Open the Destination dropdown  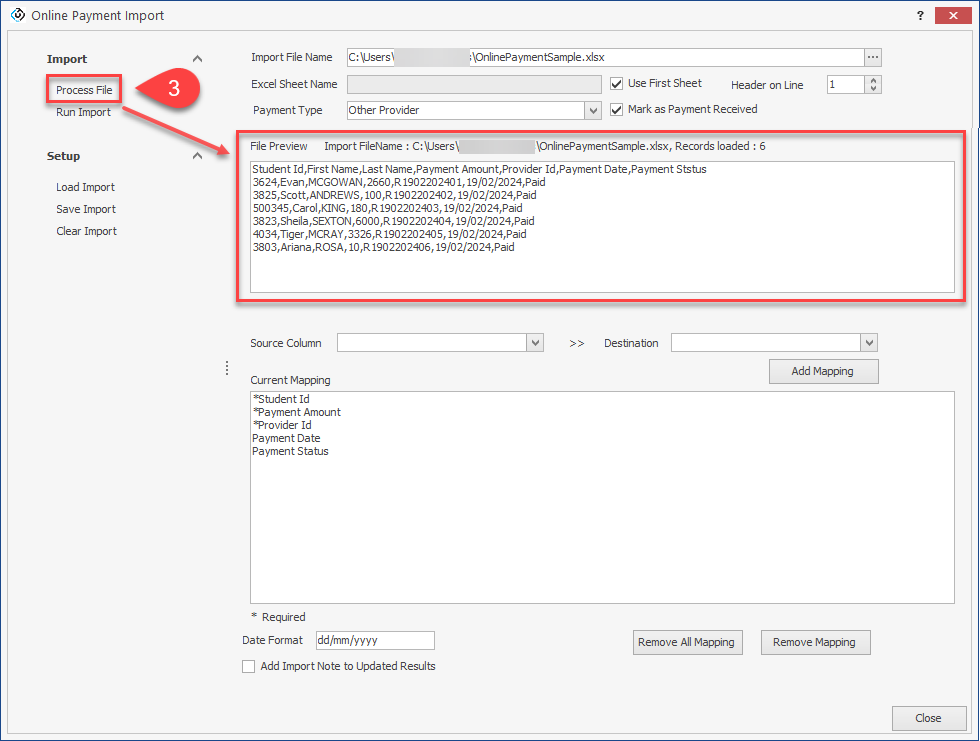tap(868, 343)
